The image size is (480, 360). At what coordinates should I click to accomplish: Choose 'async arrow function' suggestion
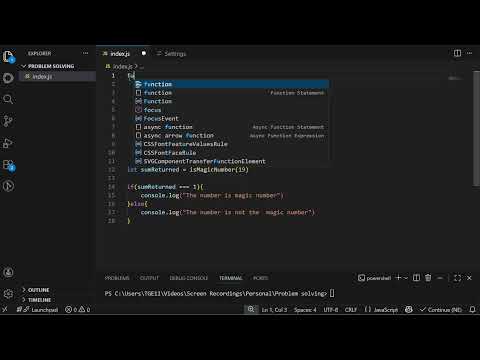click(x=231, y=135)
